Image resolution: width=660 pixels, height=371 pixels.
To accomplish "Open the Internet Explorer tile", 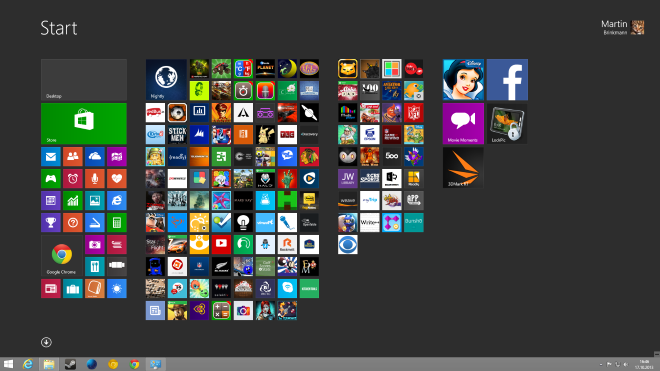I will coord(117,200).
